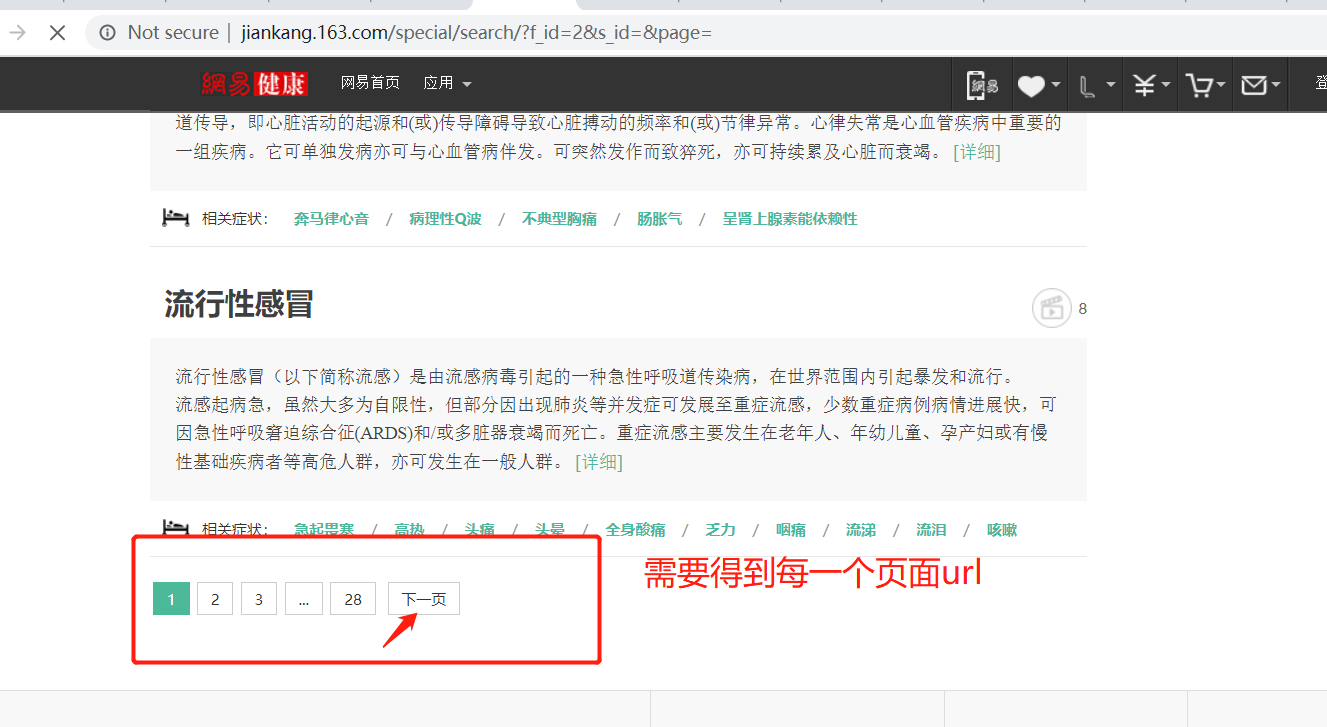The width and height of the screenshot is (1327, 727).
Task: Jump to page 28 in pagination
Action: [352, 598]
